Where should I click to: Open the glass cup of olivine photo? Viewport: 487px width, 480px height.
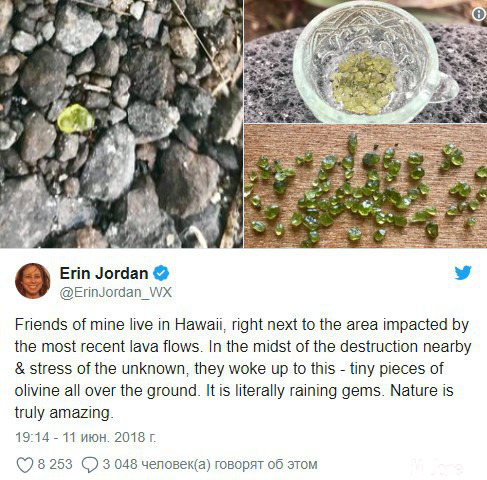click(365, 61)
